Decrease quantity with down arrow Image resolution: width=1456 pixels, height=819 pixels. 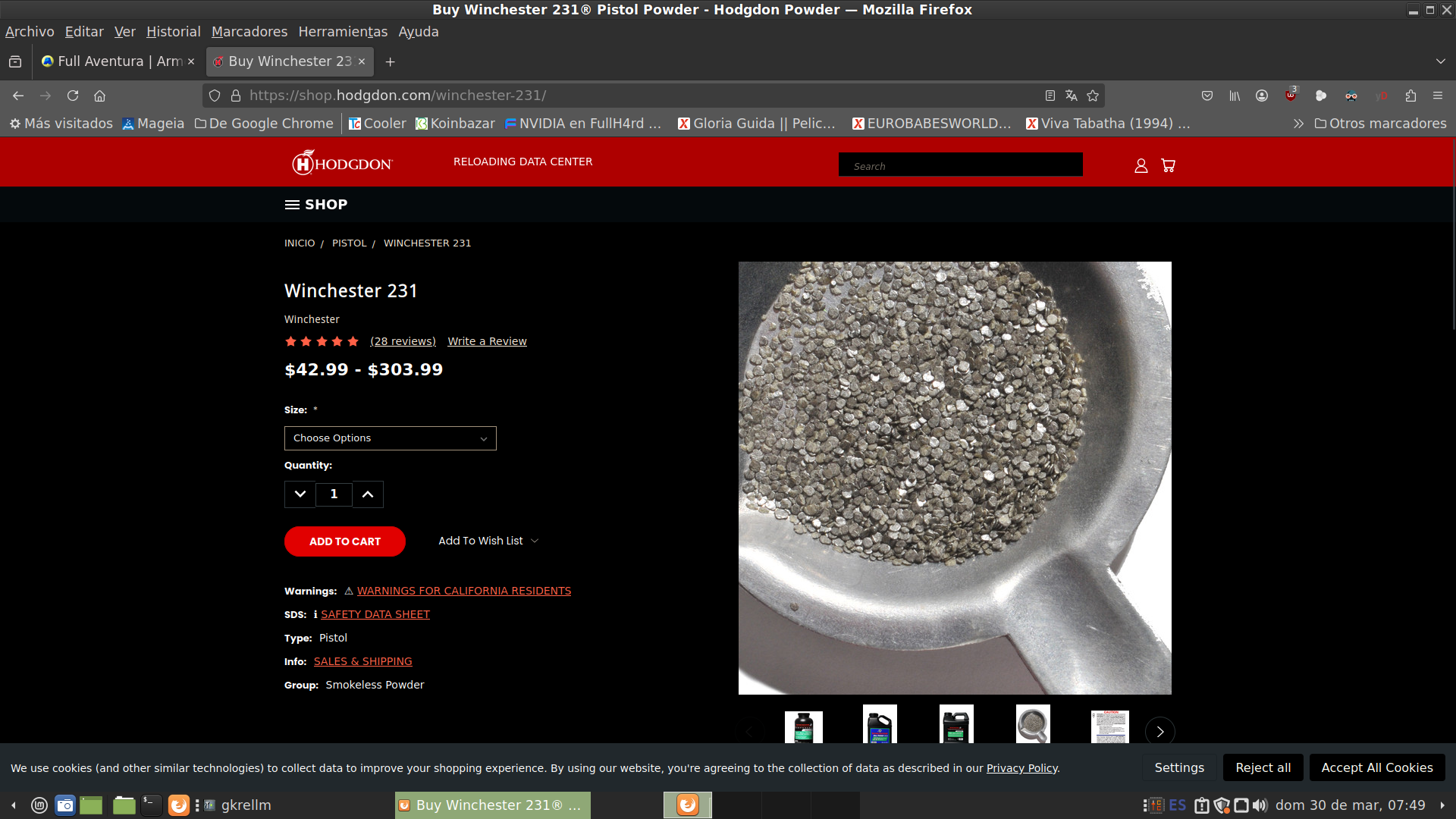(x=300, y=494)
